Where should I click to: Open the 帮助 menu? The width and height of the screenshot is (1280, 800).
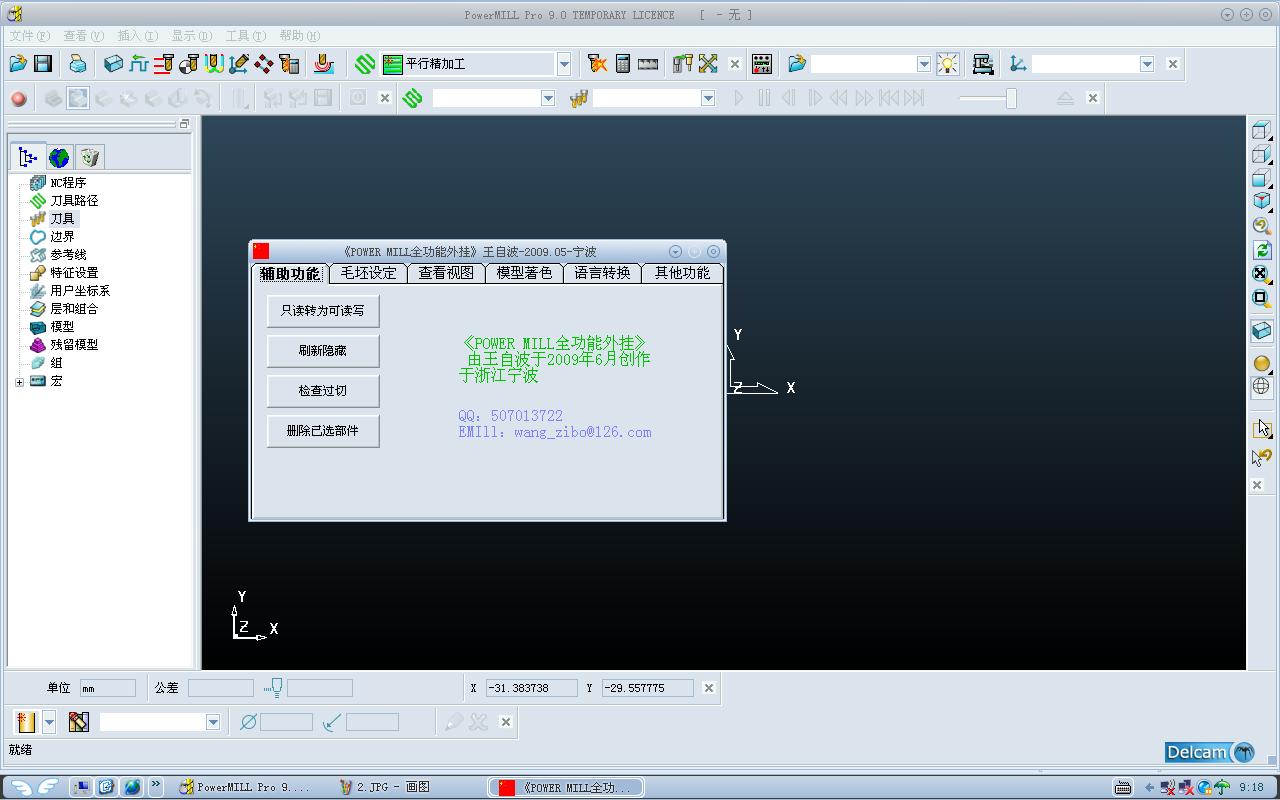click(299, 35)
